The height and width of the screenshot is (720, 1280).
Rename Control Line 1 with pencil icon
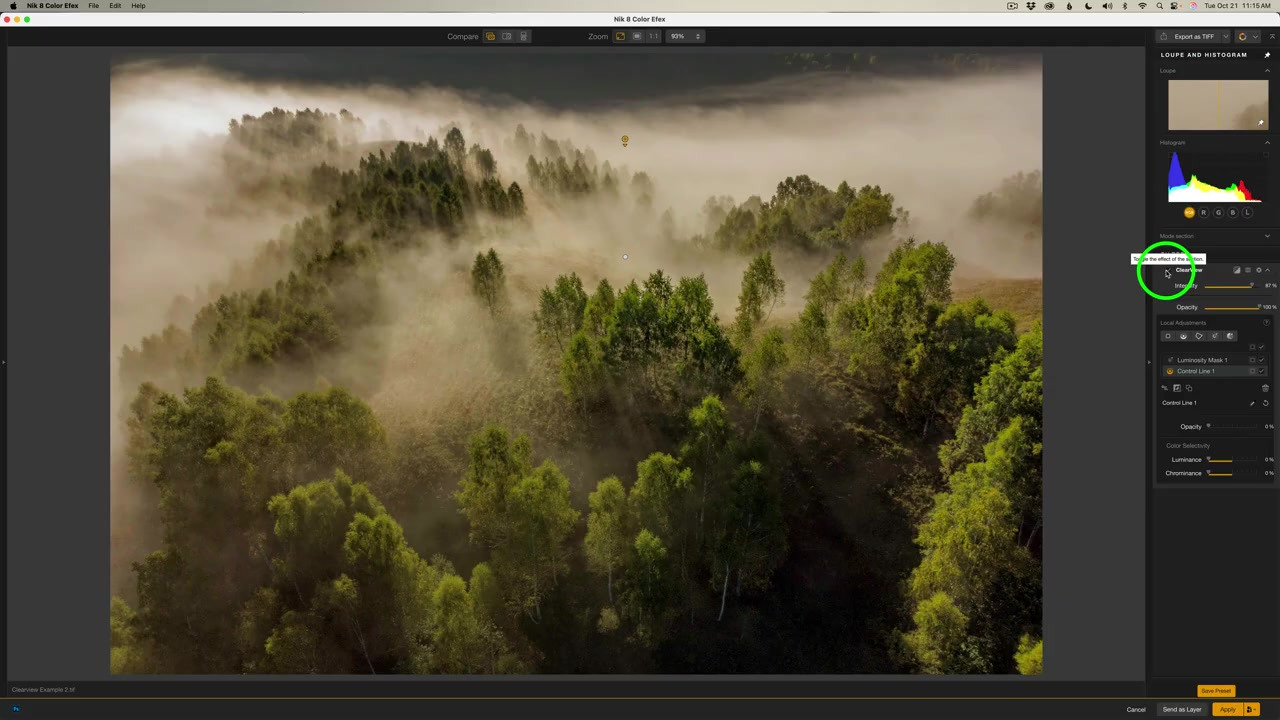1252,403
